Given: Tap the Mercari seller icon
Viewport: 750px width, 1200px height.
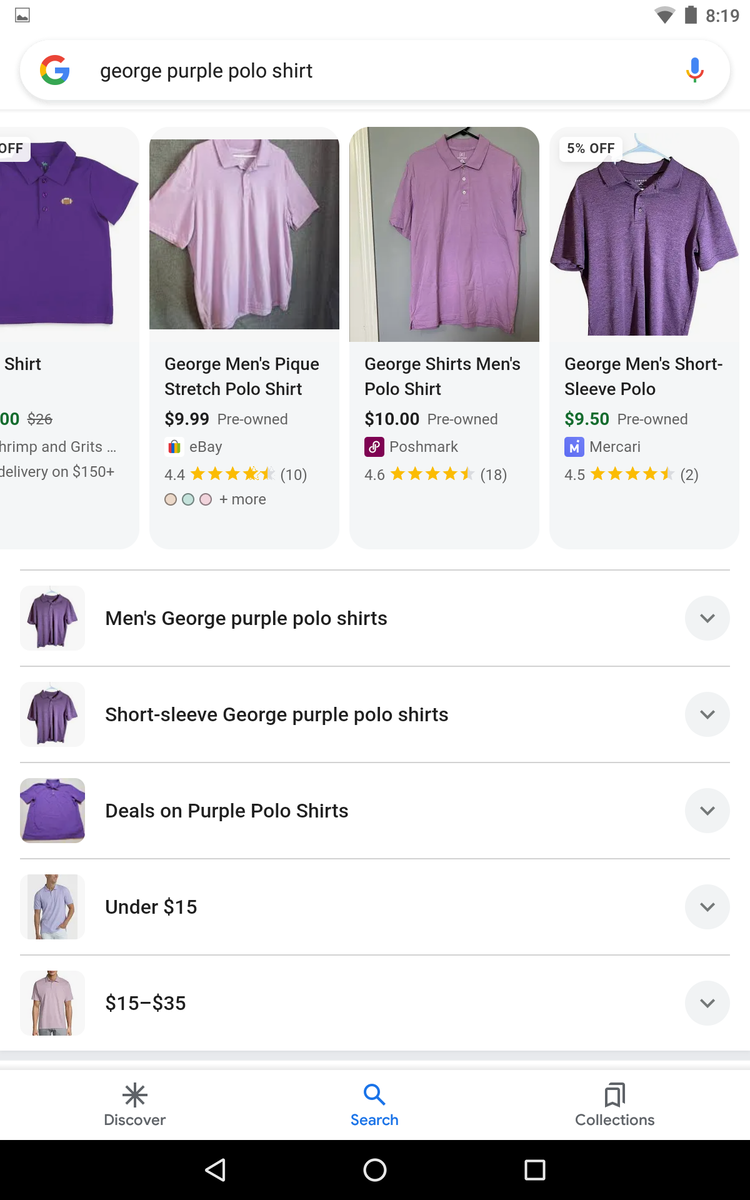Looking at the screenshot, I should 574,447.
